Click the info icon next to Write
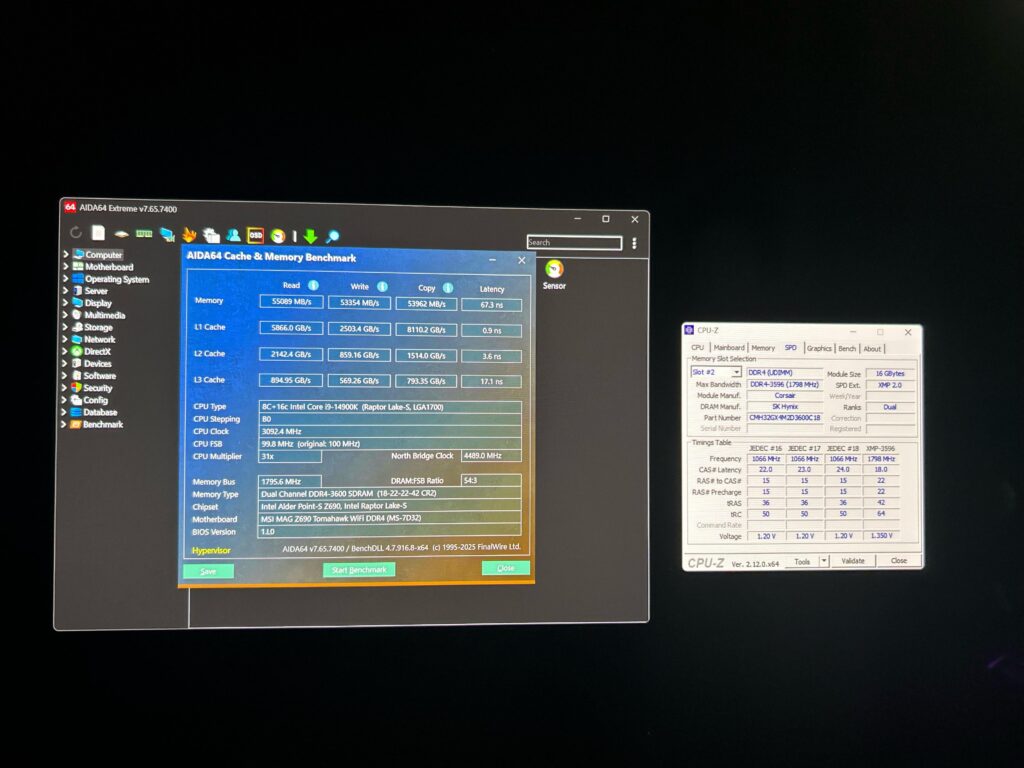The width and height of the screenshot is (1024, 768). [383, 287]
